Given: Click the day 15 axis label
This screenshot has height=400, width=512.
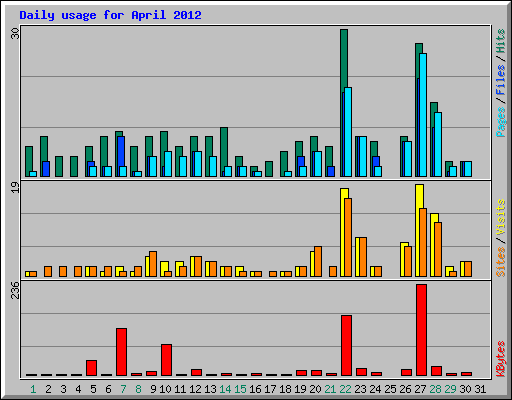Looking at the screenshot, I should pyautogui.click(x=240, y=389).
